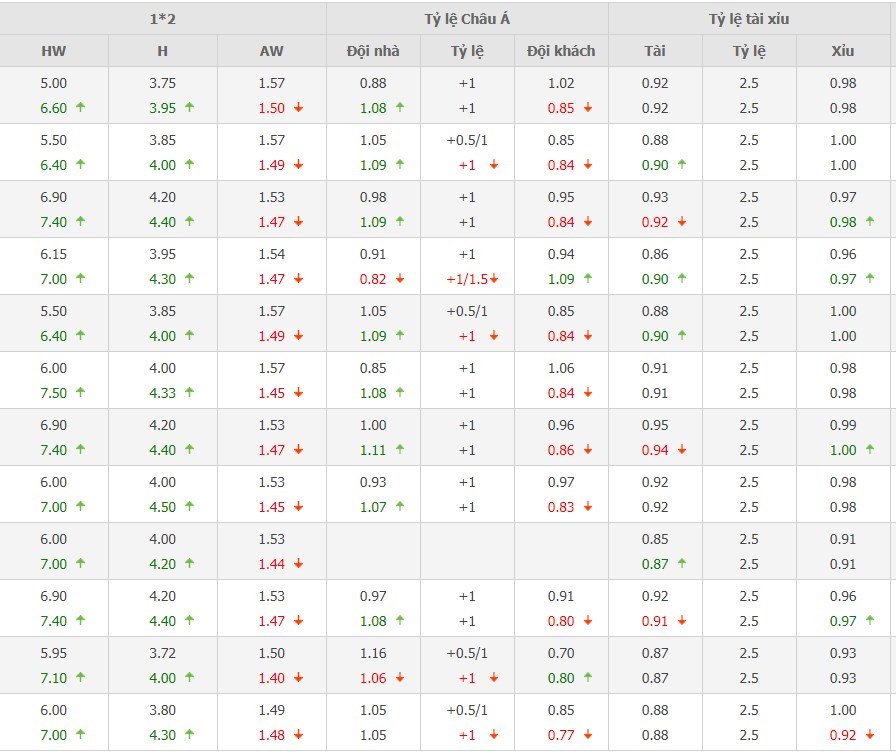Select the Tỷ lệ Châu Á header
Screen dimensions: 896x754
pyautogui.click(x=466, y=18)
